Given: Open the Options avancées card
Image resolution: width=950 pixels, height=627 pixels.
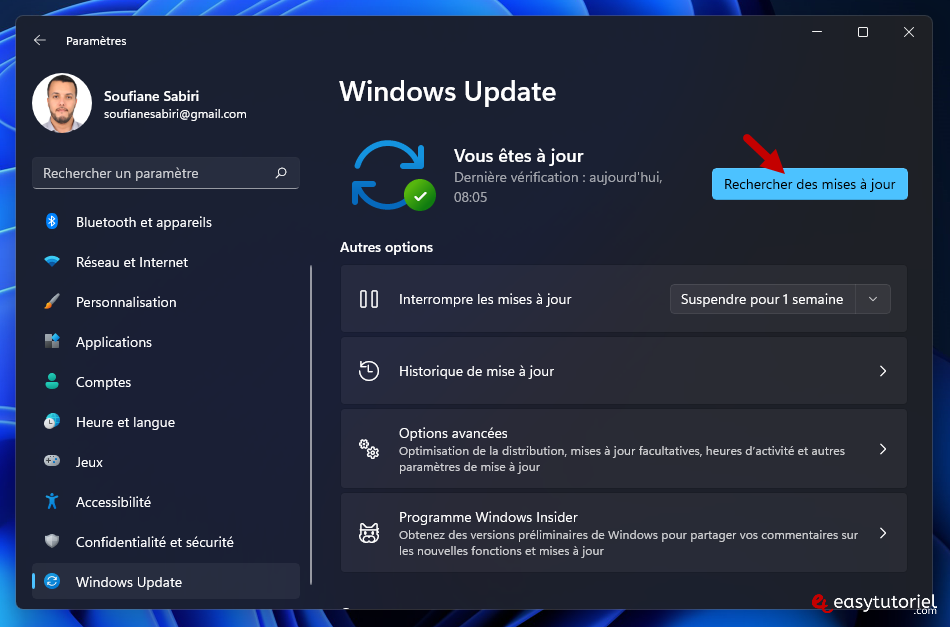Looking at the screenshot, I should tap(623, 449).
